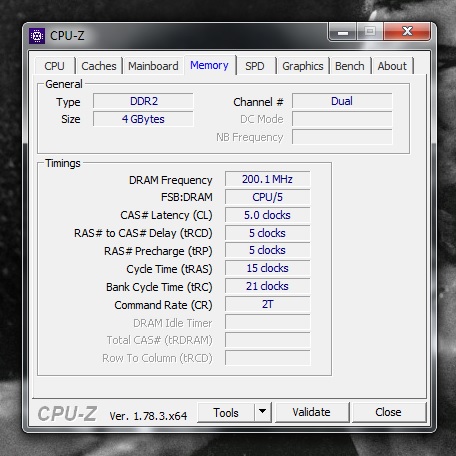
Task: Click the Cycle Time (tRAS) label
Action: tap(169, 269)
